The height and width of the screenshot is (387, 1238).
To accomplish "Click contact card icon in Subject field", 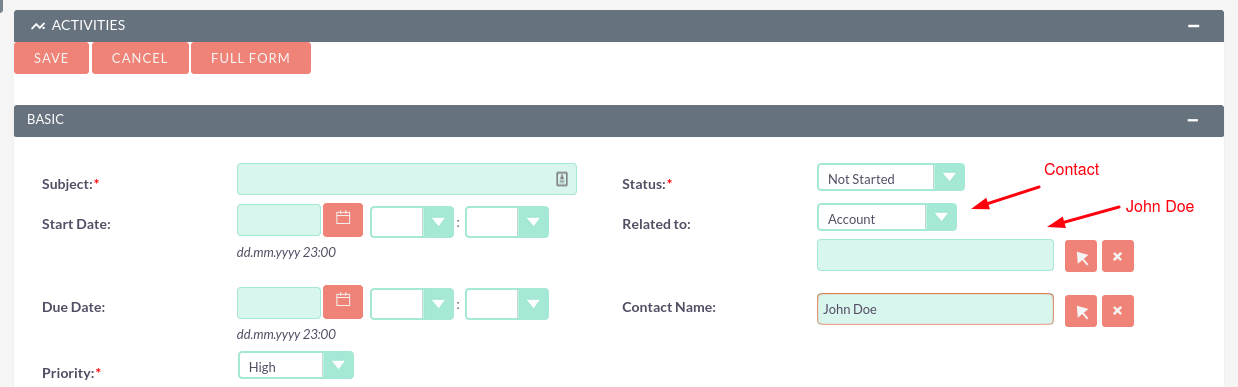I will [x=562, y=179].
